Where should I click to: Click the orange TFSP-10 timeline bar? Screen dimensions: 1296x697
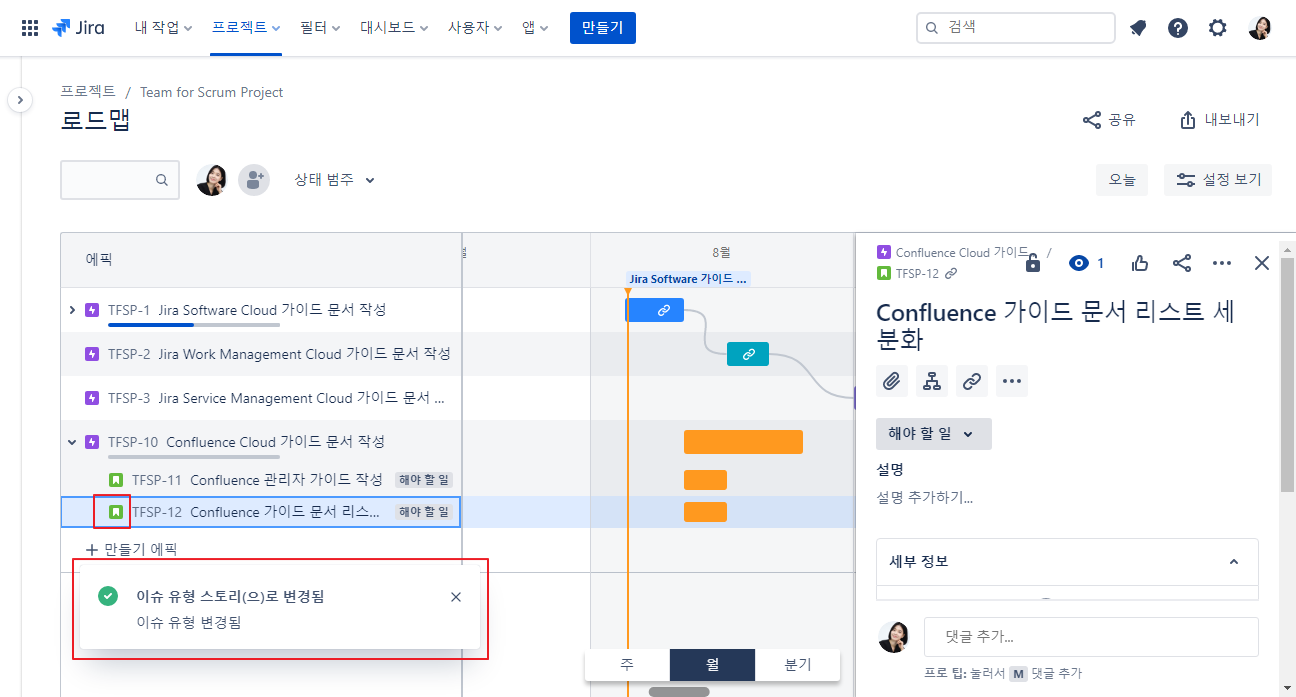(x=743, y=442)
